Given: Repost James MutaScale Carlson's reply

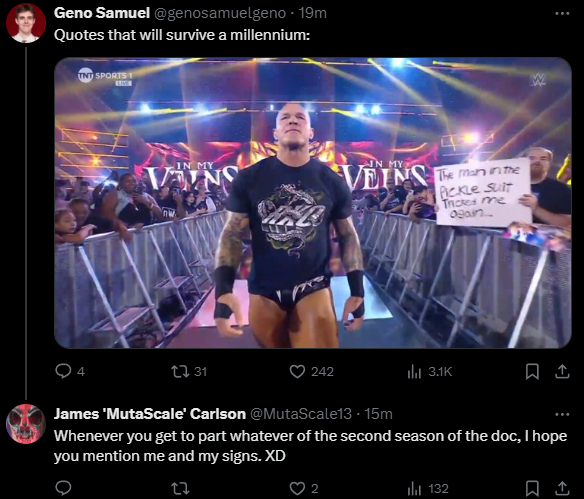Looking at the screenshot, I should pyautogui.click(x=180, y=488).
